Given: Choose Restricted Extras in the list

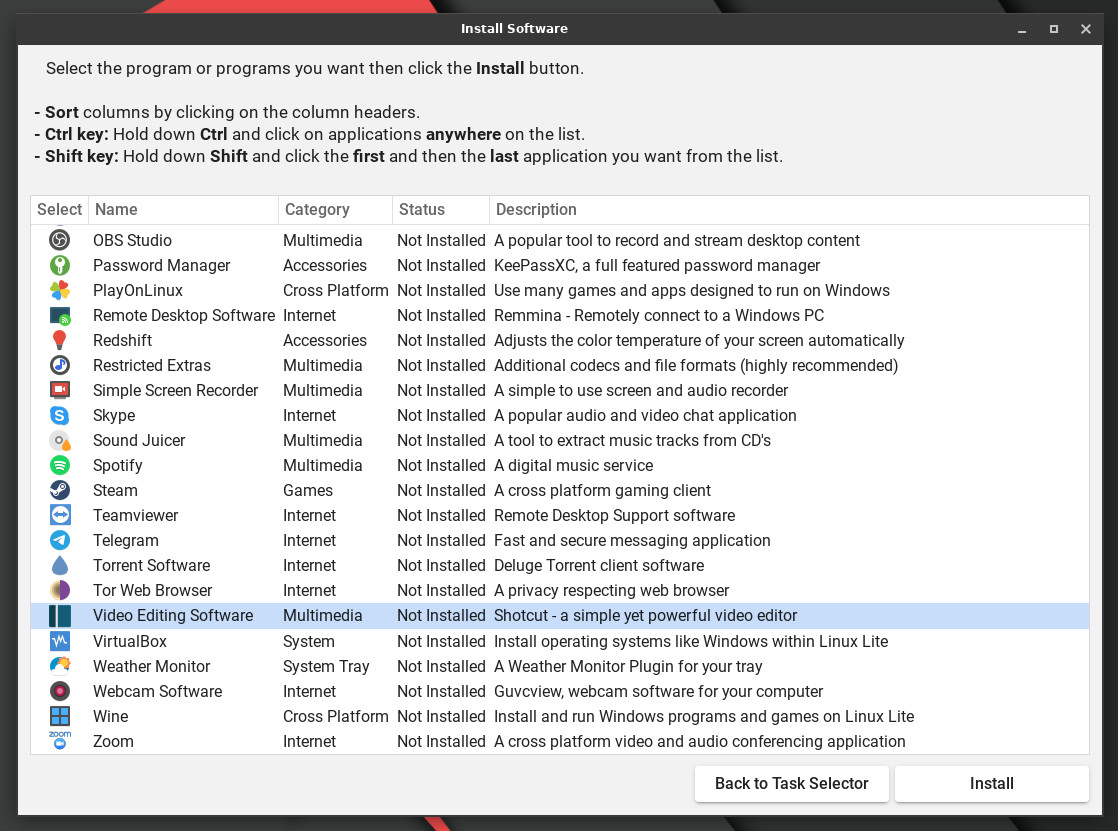Looking at the screenshot, I should coord(152,365).
